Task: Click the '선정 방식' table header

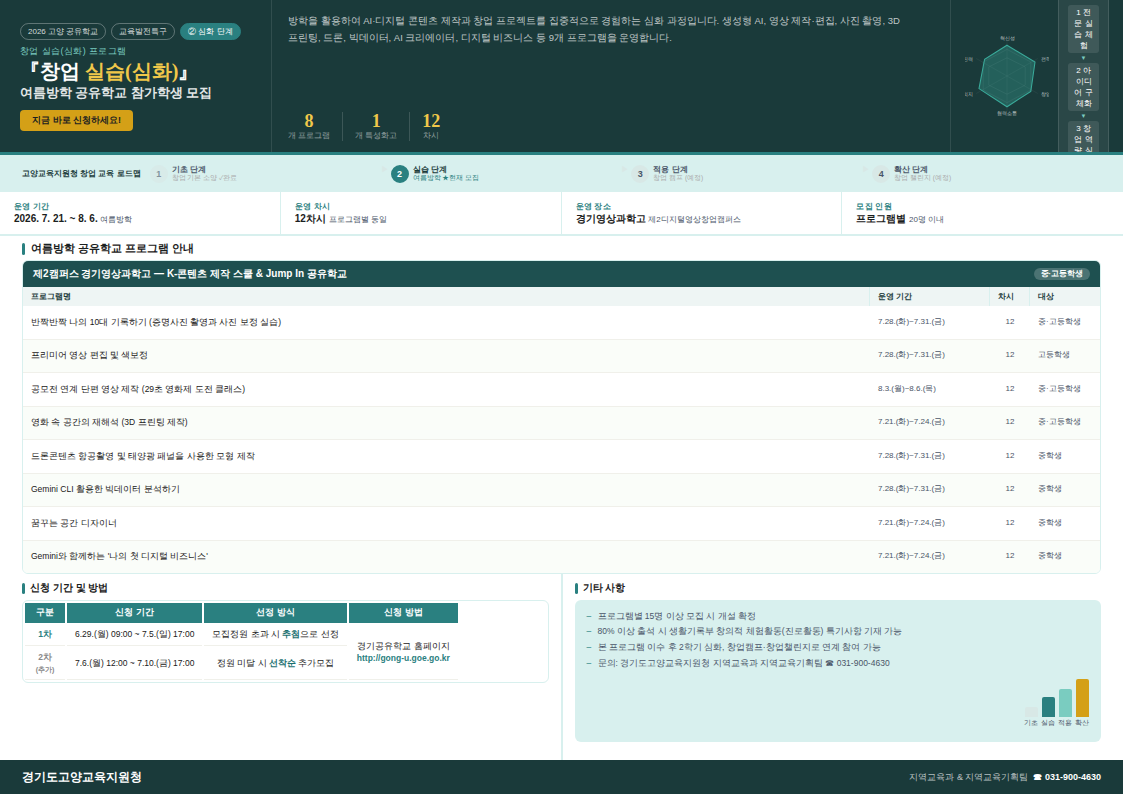Action: (x=276, y=613)
